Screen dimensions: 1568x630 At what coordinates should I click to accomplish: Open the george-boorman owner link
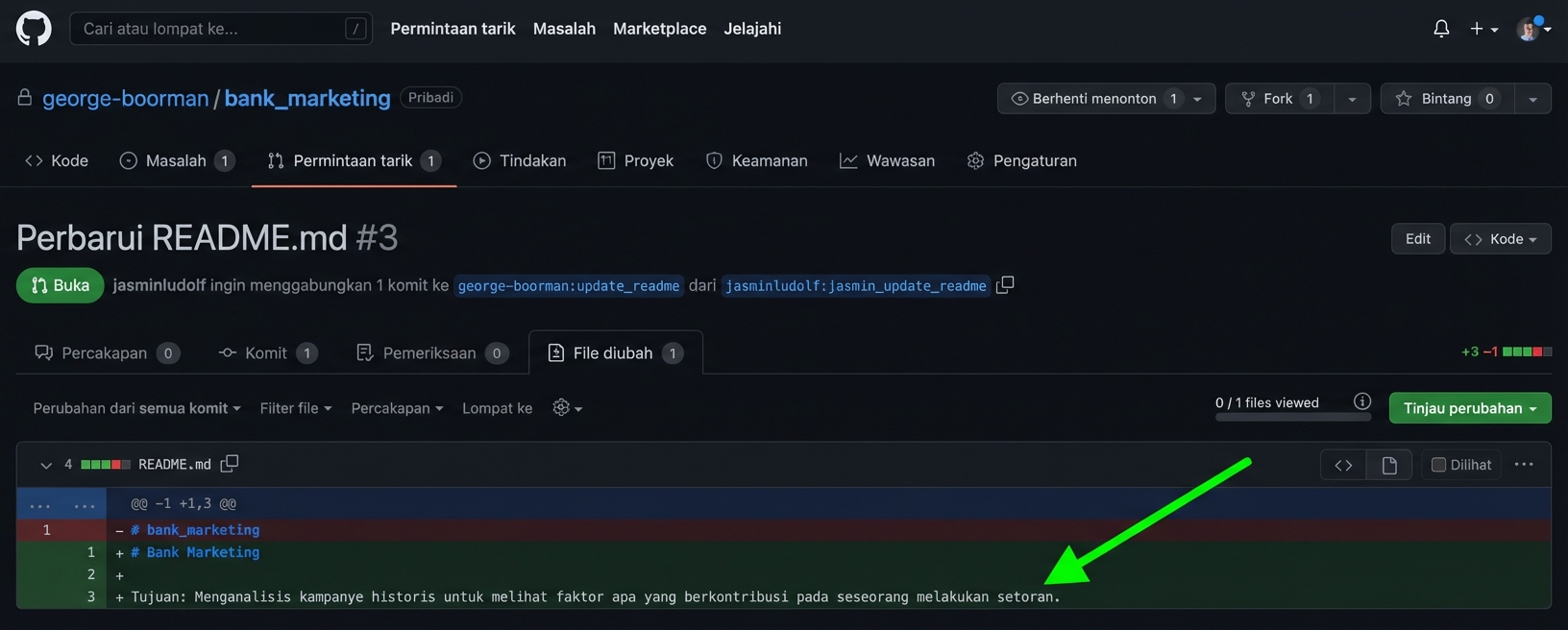click(125, 98)
